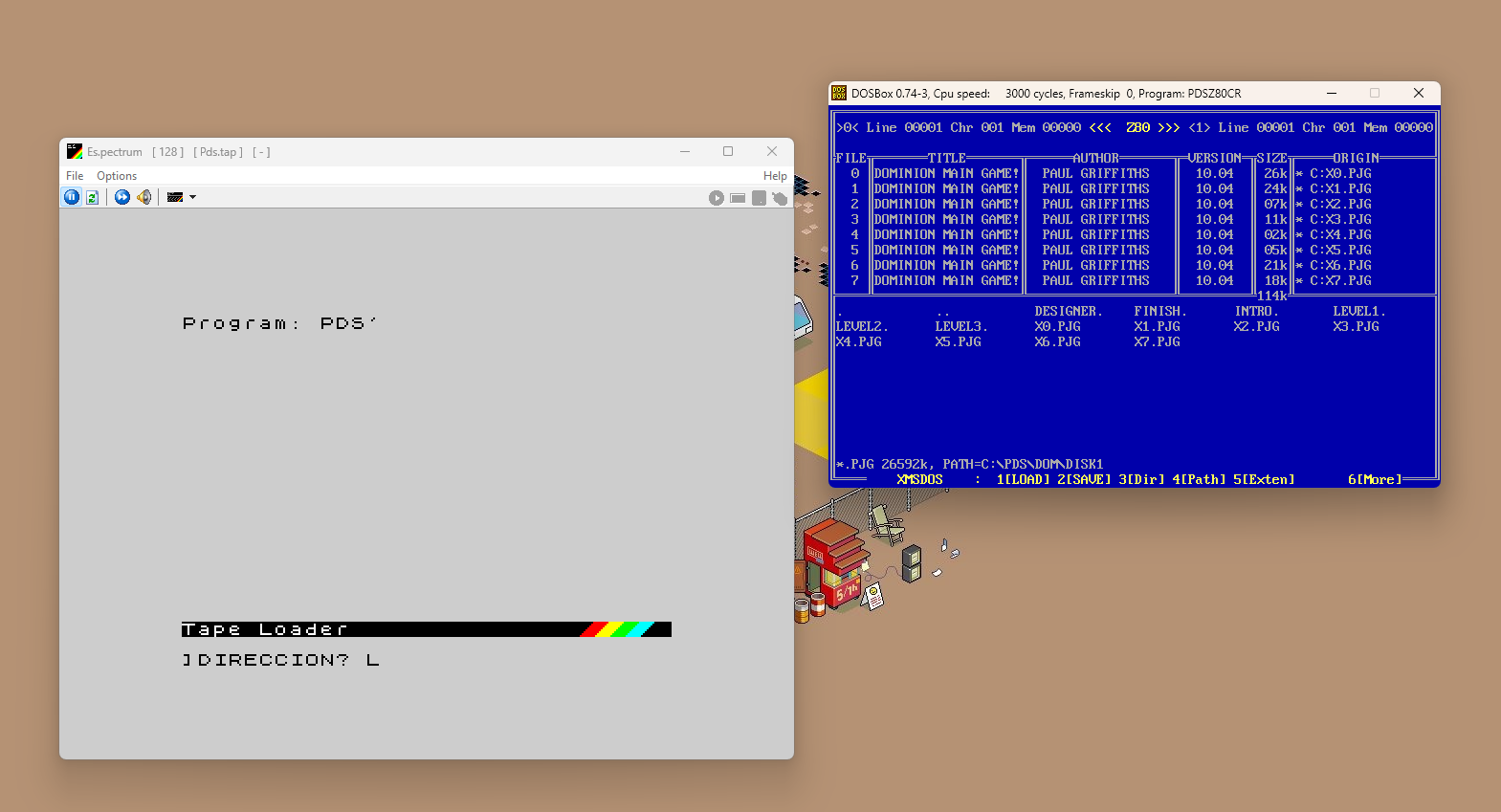Select 1[LOAD] in the DOSBox command bar
Screen dimensions: 1501x812
tap(1023, 479)
